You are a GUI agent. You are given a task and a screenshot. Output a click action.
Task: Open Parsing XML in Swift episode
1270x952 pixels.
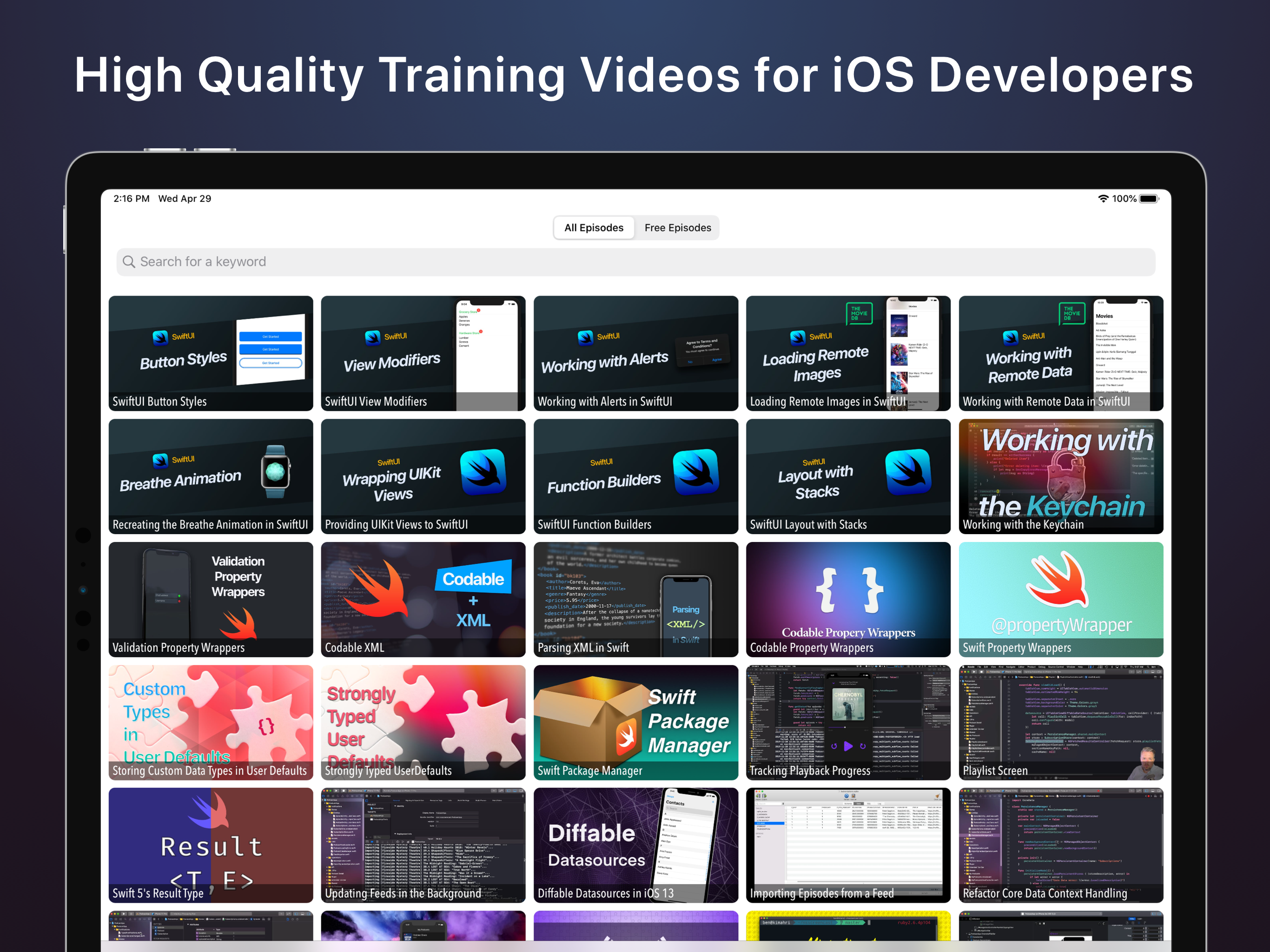click(635, 600)
